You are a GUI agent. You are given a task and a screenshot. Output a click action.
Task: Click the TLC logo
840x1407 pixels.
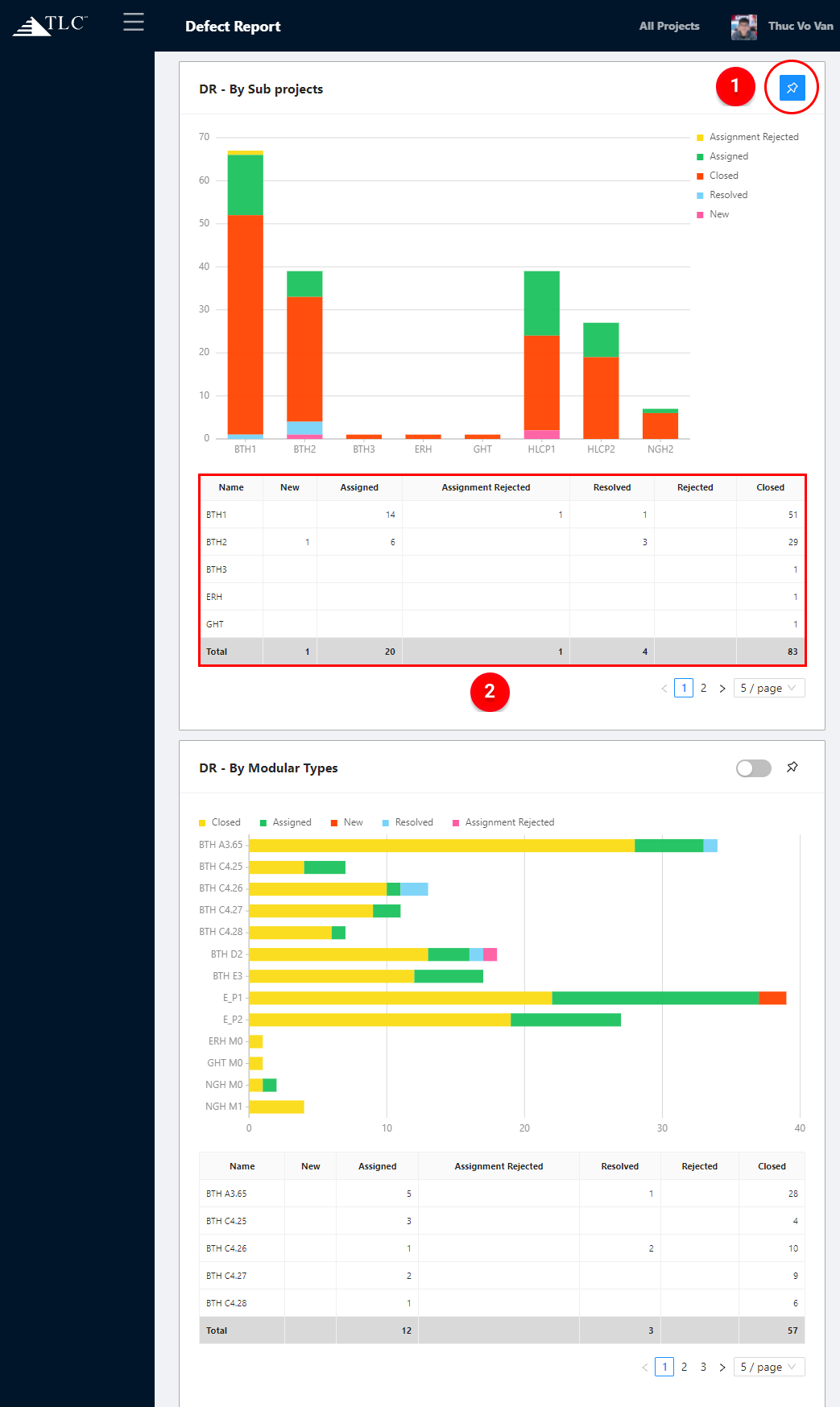(50, 25)
